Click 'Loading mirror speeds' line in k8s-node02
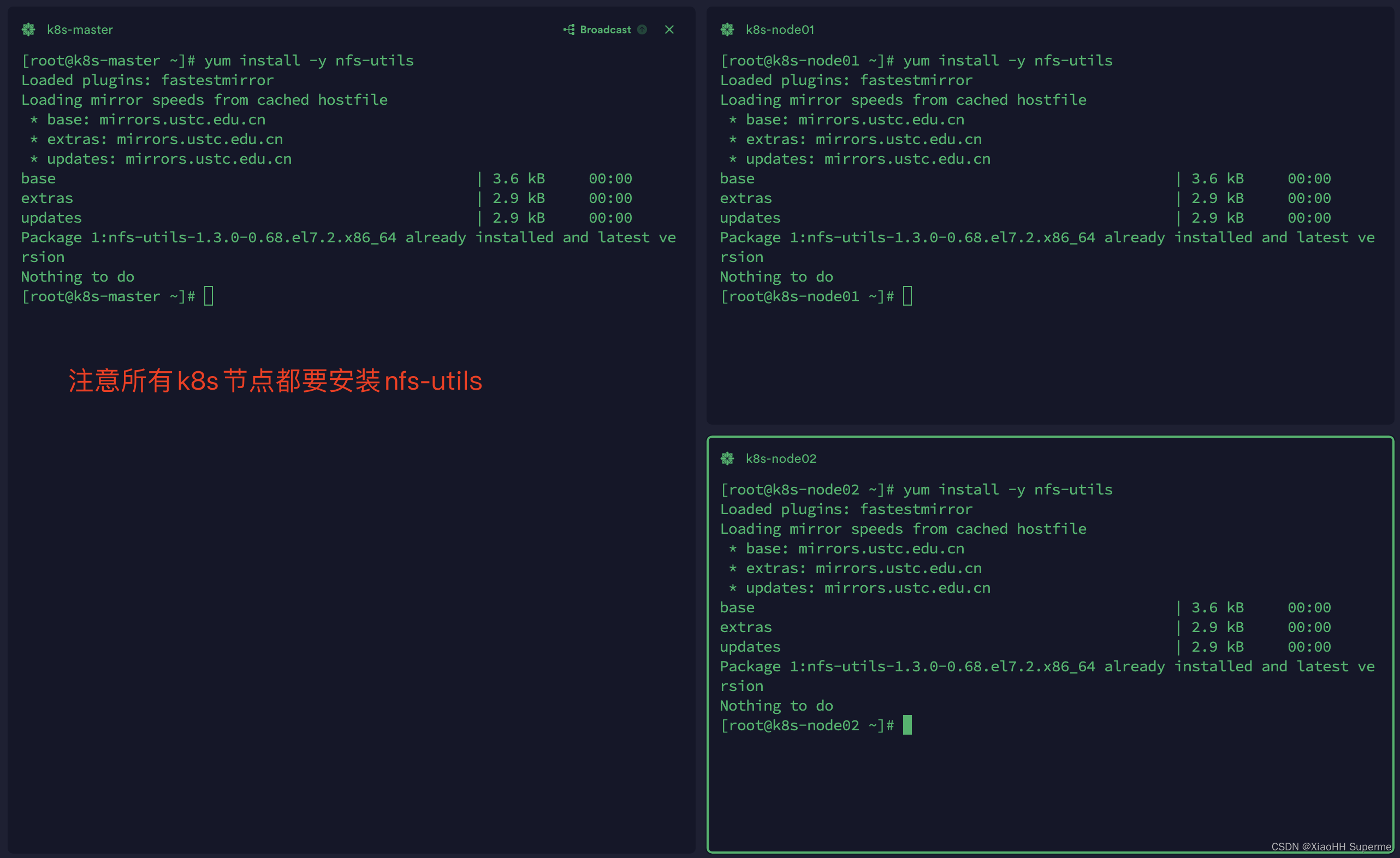The width and height of the screenshot is (1400, 858). click(904, 529)
